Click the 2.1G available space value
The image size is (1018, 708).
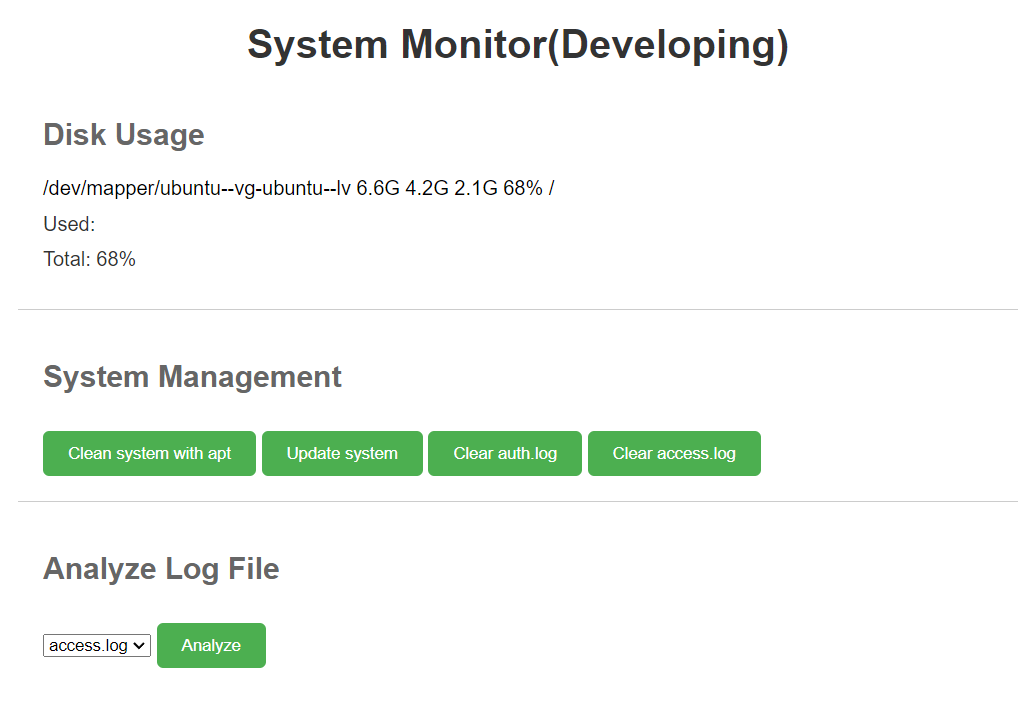click(476, 188)
